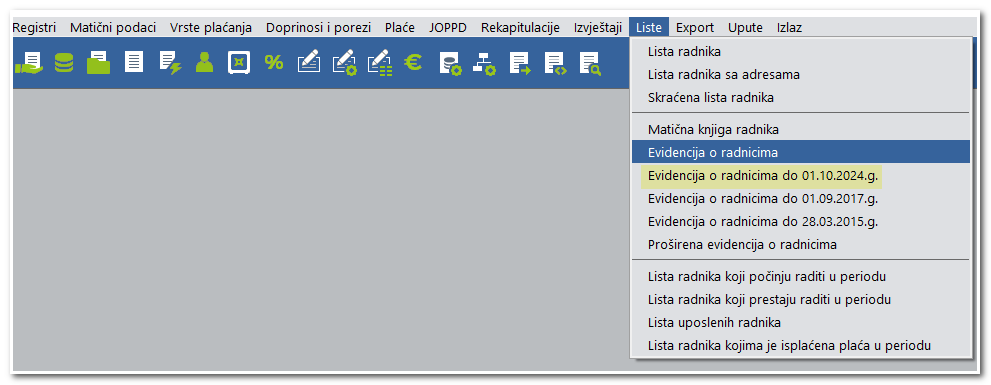Select highlighted Evidencija o radnicima entry
The image size is (991, 385).
[x=800, y=152]
